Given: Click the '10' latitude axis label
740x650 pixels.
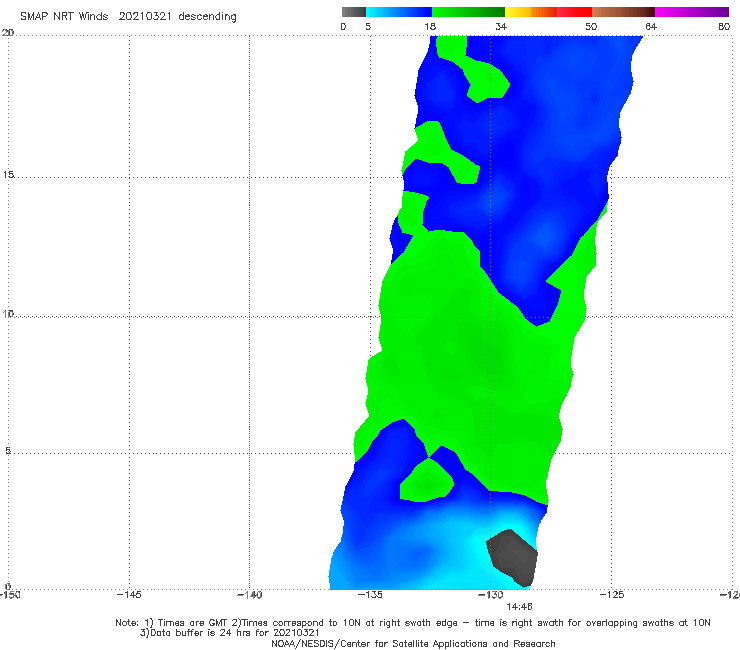Looking at the screenshot, I should click(8, 313).
